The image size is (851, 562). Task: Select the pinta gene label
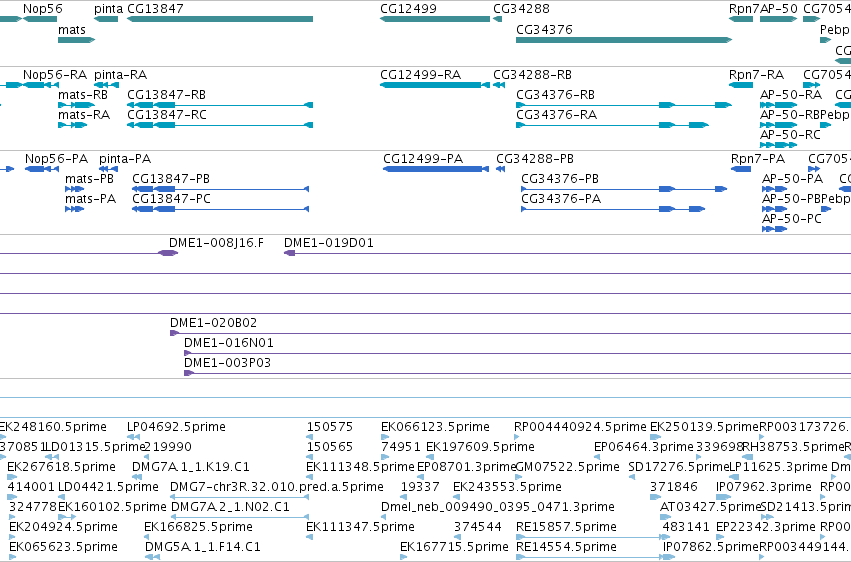click(108, 9)
